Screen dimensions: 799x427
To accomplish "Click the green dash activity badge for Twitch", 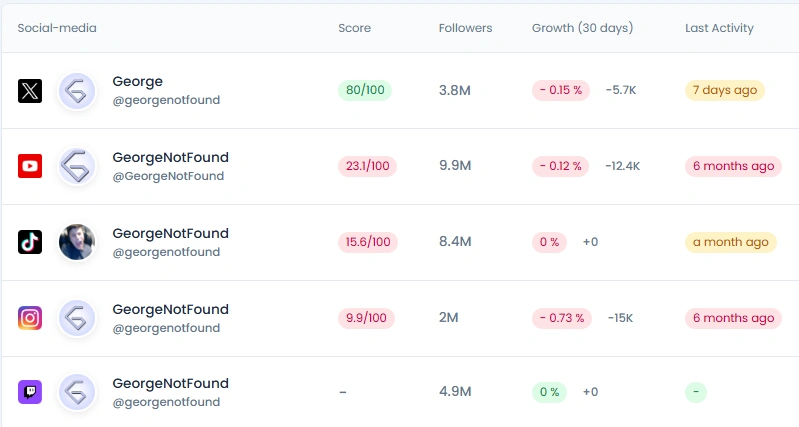I will click(696, 392).
